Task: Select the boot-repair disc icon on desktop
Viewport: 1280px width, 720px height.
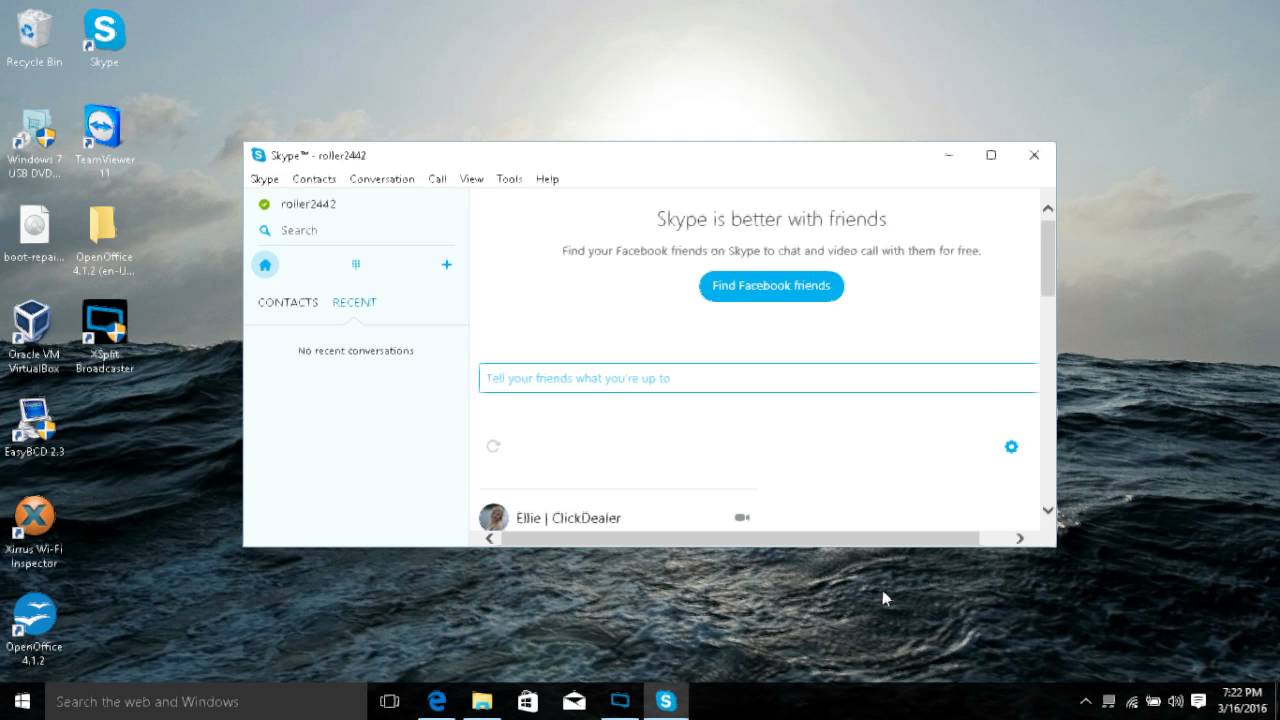Action: click(34, 234)
